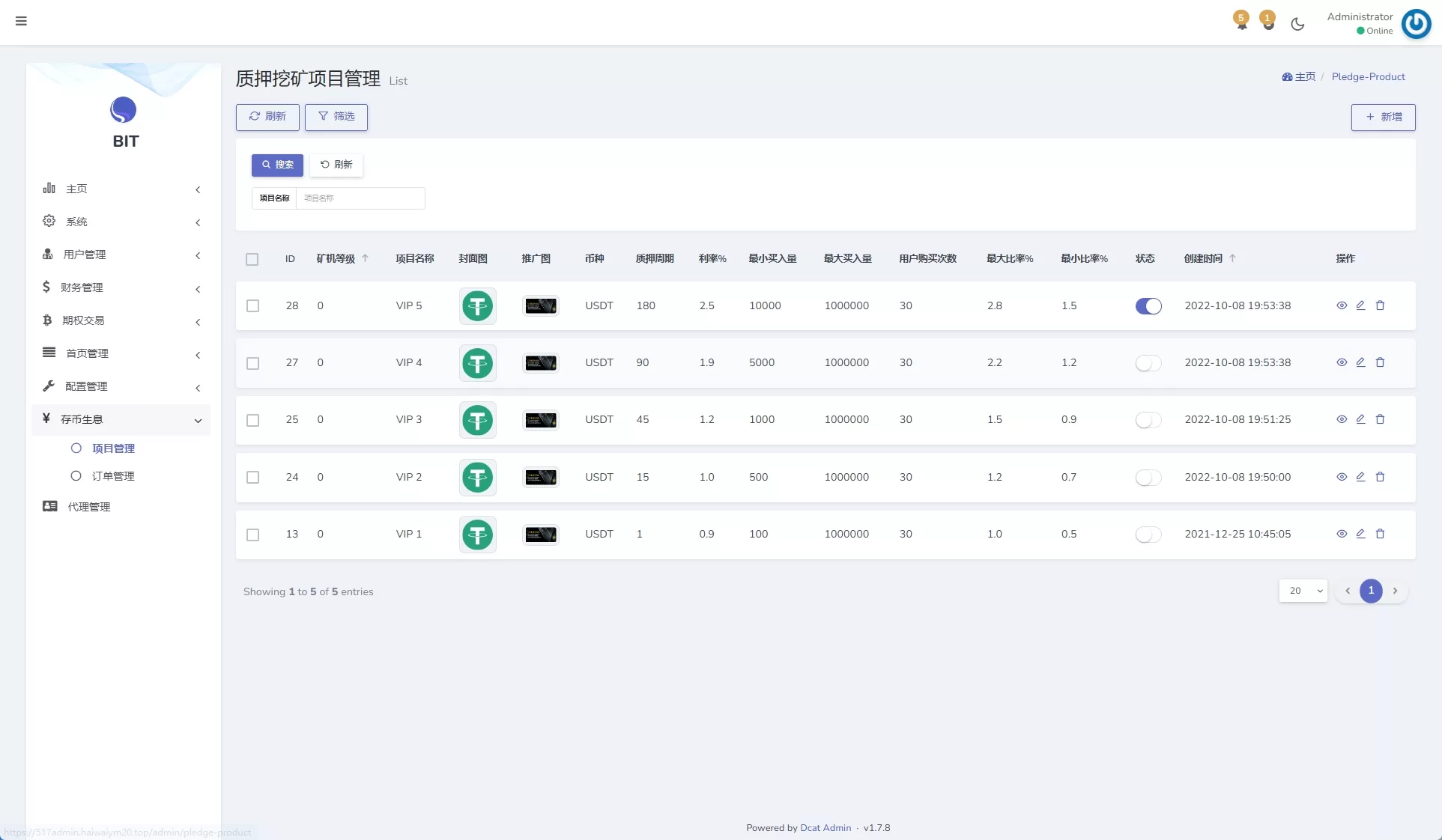Image resolution: width=1442 pixels, height=840 pixels.
Task: Toggle dark mode moon icon
Action: pyautogui.click(x=1297, y=24)
